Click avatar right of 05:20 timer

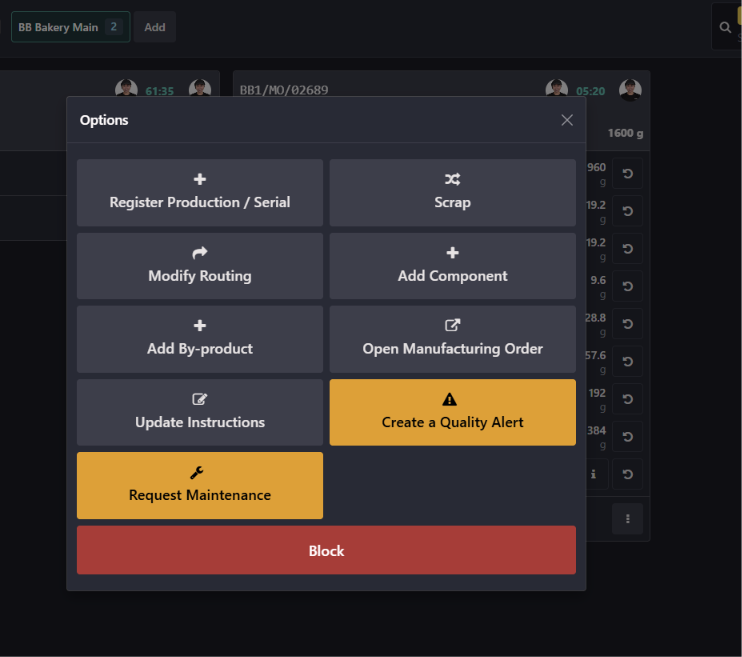pos(630,90)
